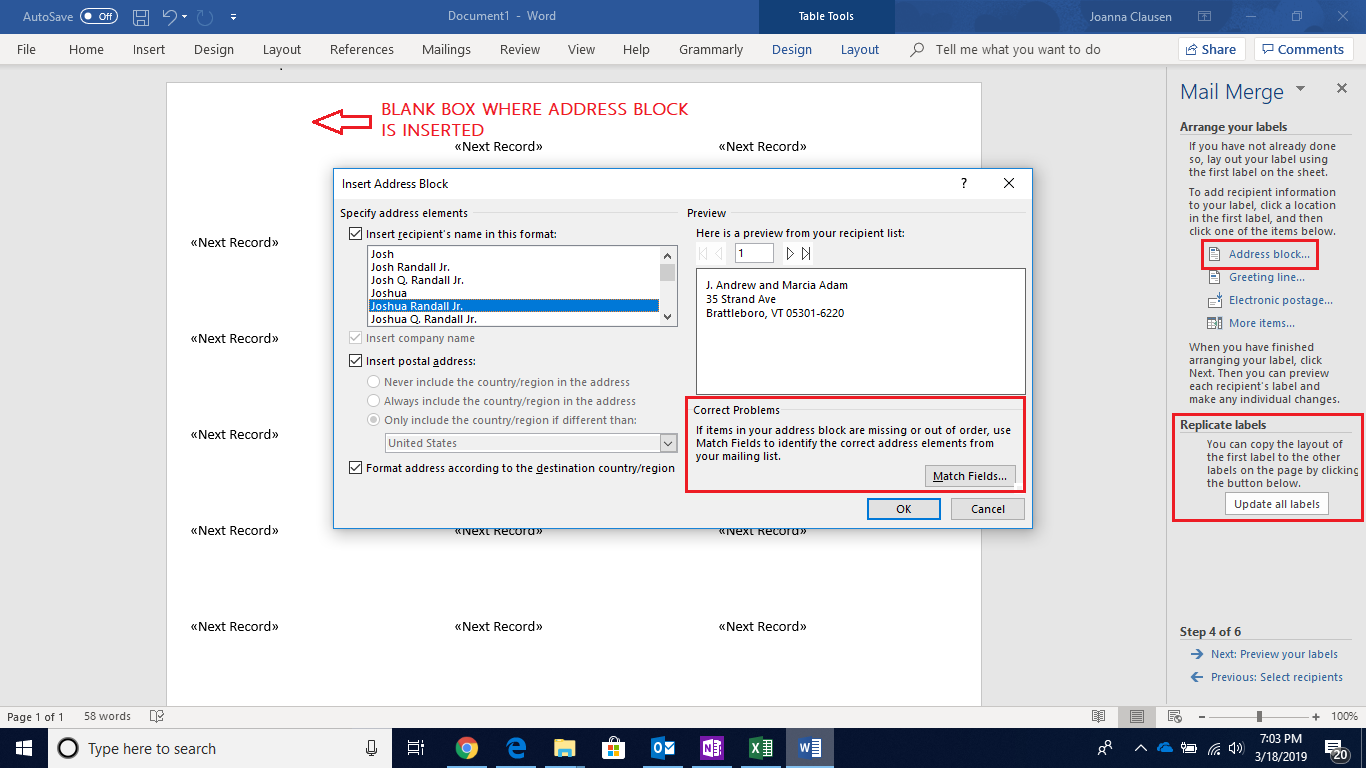The image size is (1366, 768).
Task: Toggle Format address according to destination checkbox
Action: click(x=356, y=468)
